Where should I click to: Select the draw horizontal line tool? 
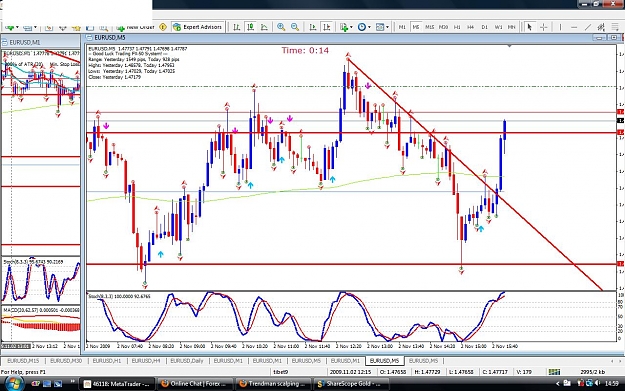(574, 27)
